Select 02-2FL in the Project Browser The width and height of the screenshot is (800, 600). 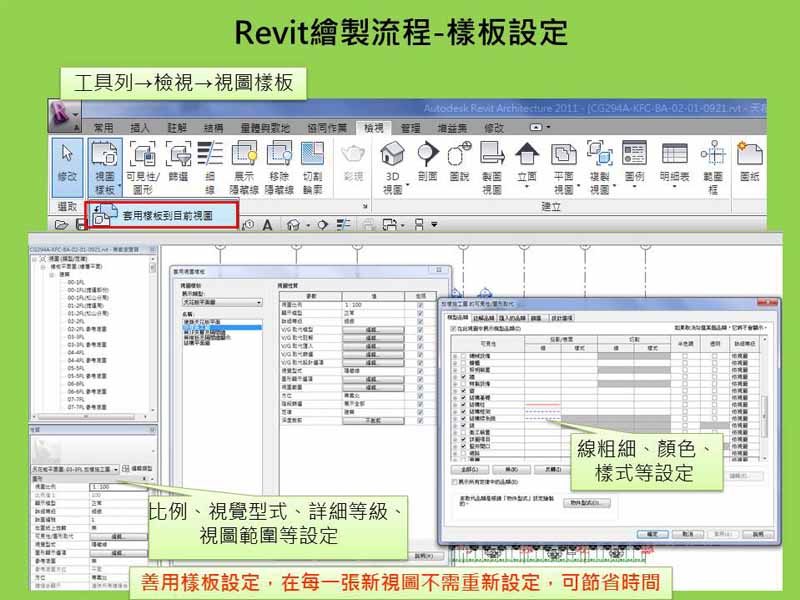point(76,321)
